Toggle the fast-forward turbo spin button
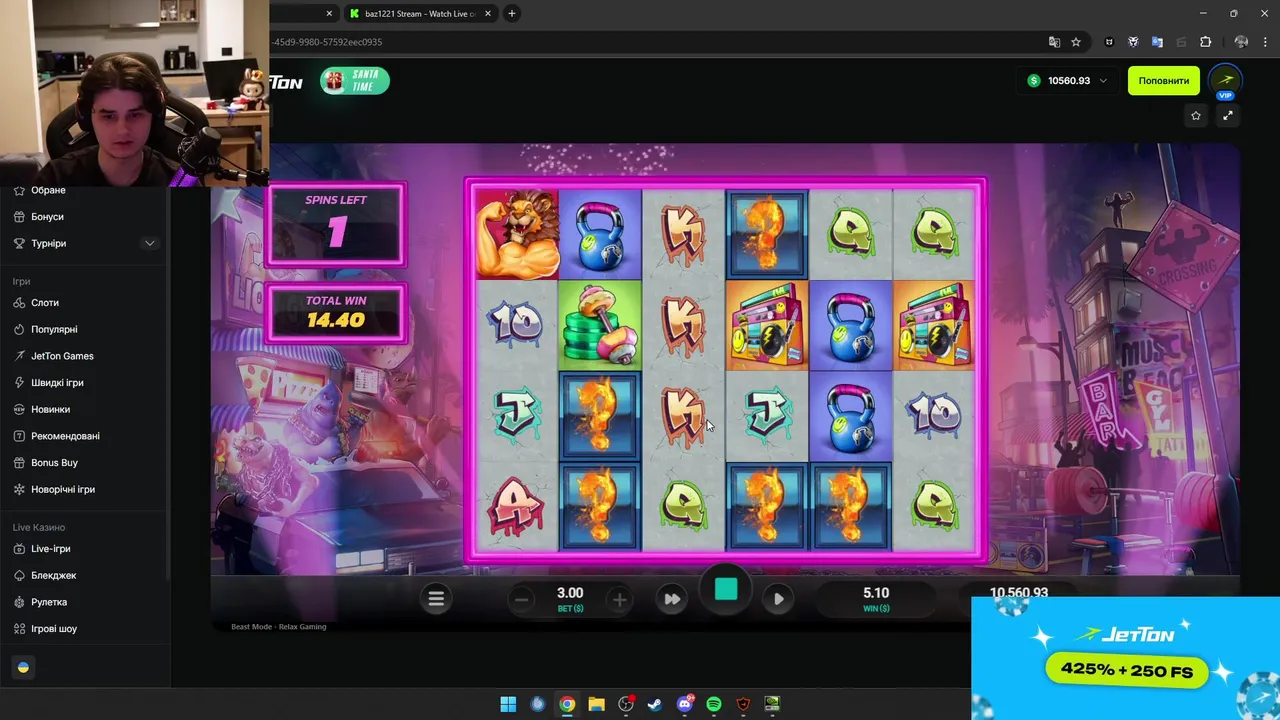The width and height of the screenshot is (1280, 720). point(672,599)
